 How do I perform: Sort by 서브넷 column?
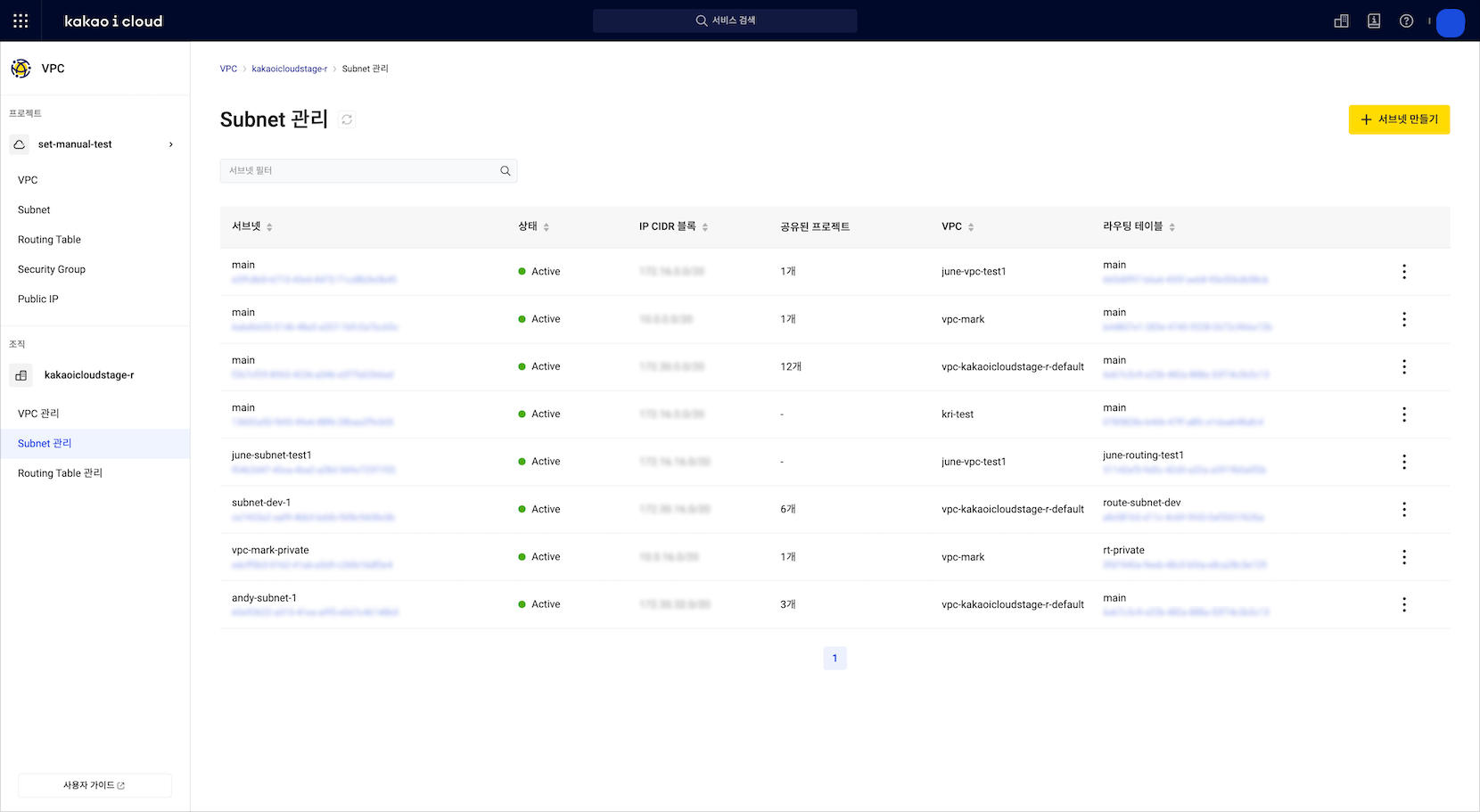(269, 227)
